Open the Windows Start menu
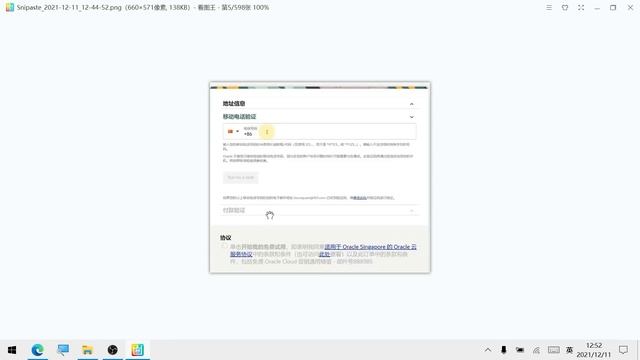This screenshot has height=360, width=640. pyautogui.click(x=12, y=350)
